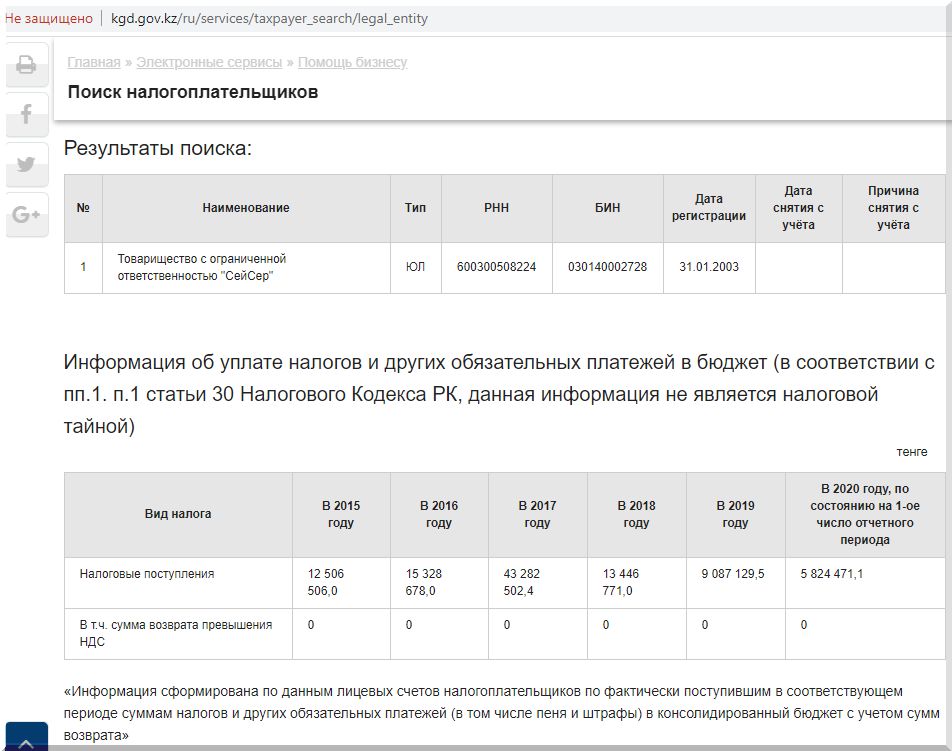Click the tax payment information heading
The width and height of the screenshot is (952, 751).
499,395
